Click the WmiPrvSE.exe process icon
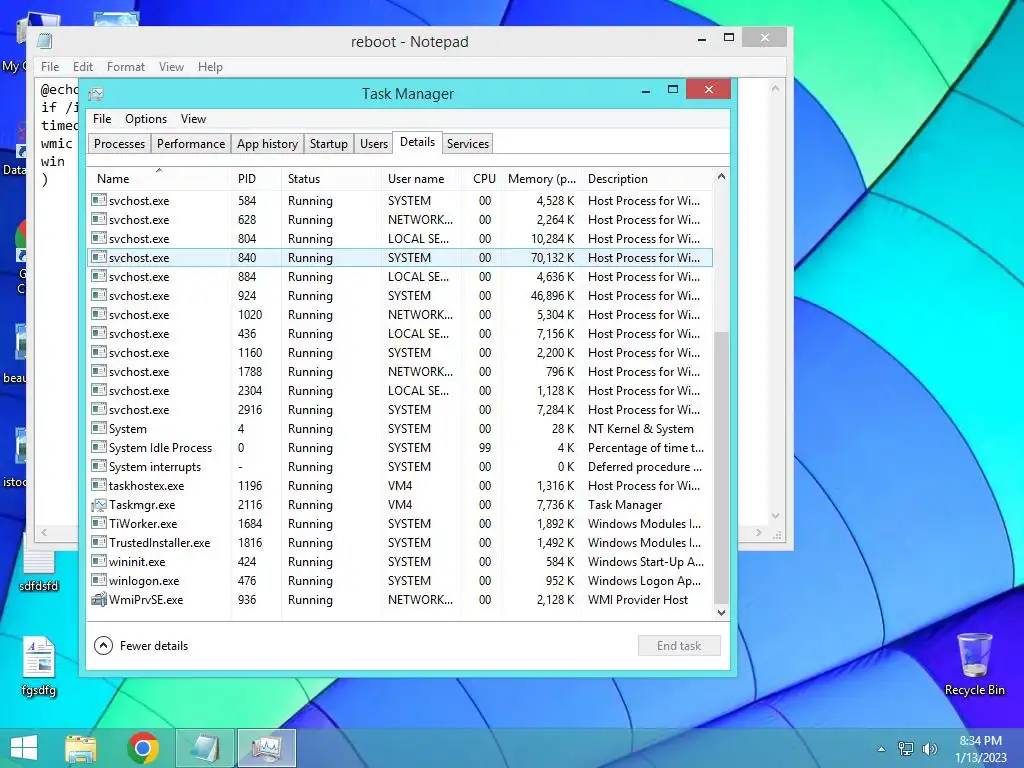Viewport: 1024px width, 768px height. tap(99, 600)
